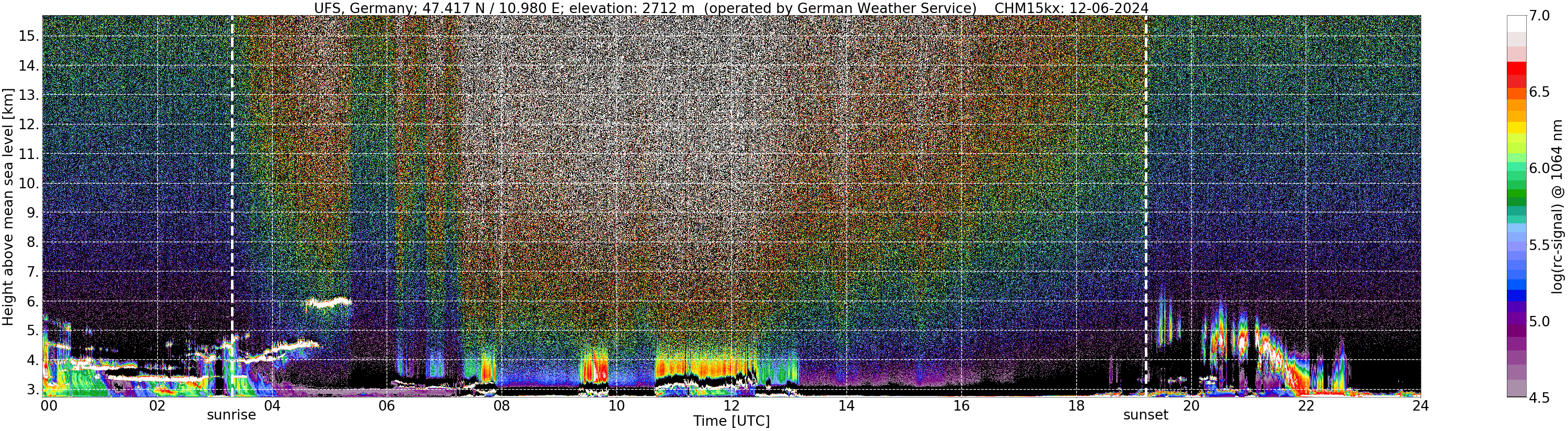Click the plot title 'UFS, Germany'
The width and height of the screenshot is (1568, 431).
[x=364, y=8]
